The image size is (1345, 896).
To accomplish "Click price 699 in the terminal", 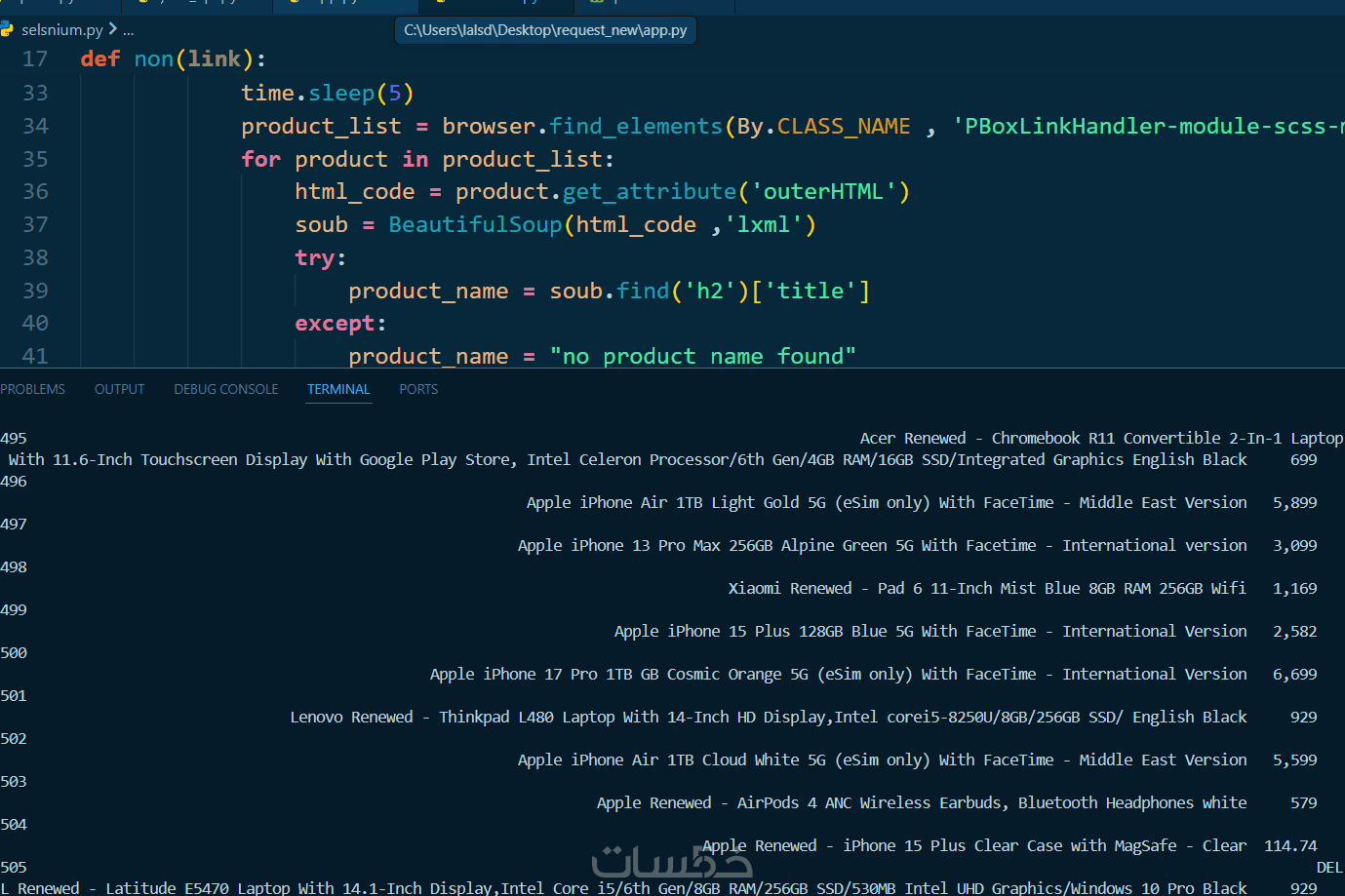I will pos(1304,460).
